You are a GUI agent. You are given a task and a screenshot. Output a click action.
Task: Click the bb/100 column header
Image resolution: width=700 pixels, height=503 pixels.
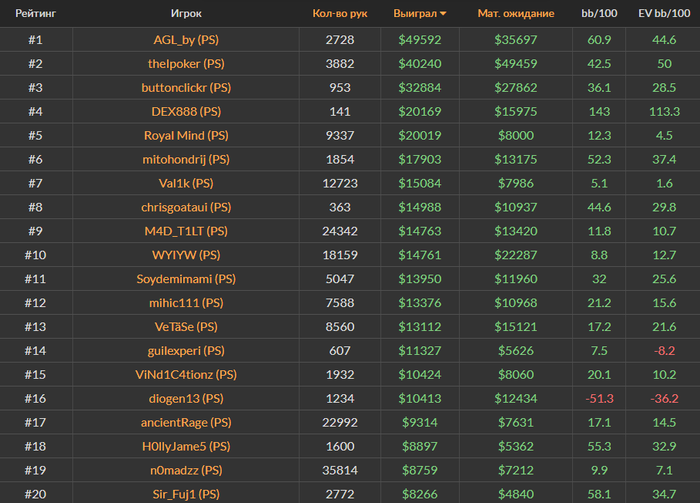[600, 14]
